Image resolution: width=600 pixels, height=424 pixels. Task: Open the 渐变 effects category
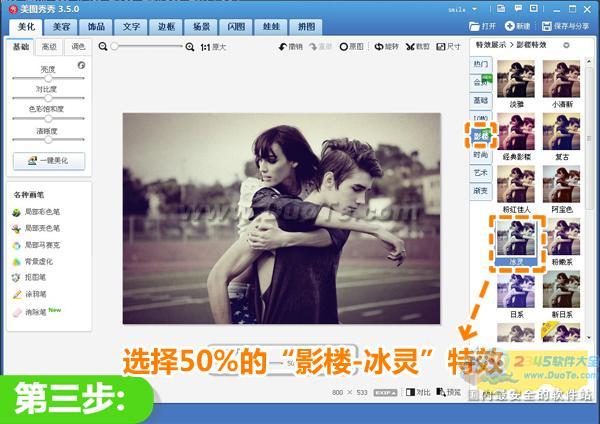coord(481,191)
